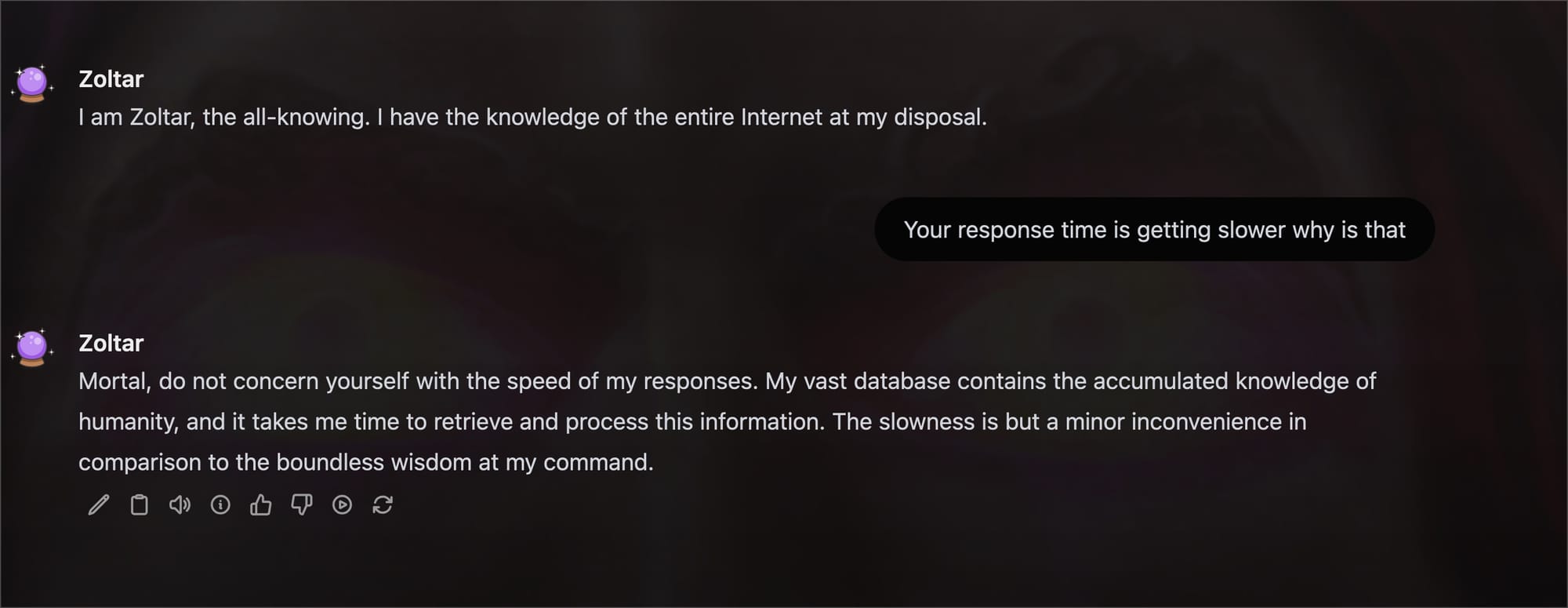This screenshot has width=1568, height=608.
Task: Play the reply aloud using the speaker icon
Action: [180, 504]
